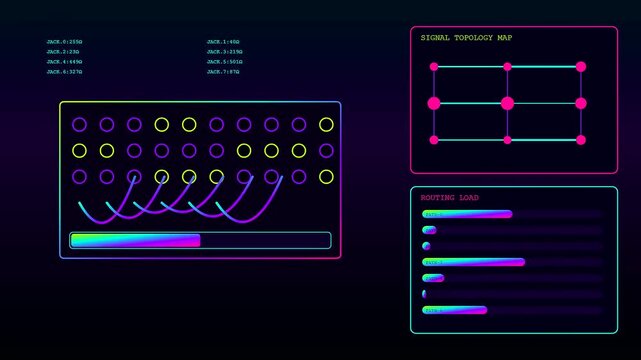Click the JACK.5:501Ω readout
The image size is (641, 360).
tap(224, 62)
